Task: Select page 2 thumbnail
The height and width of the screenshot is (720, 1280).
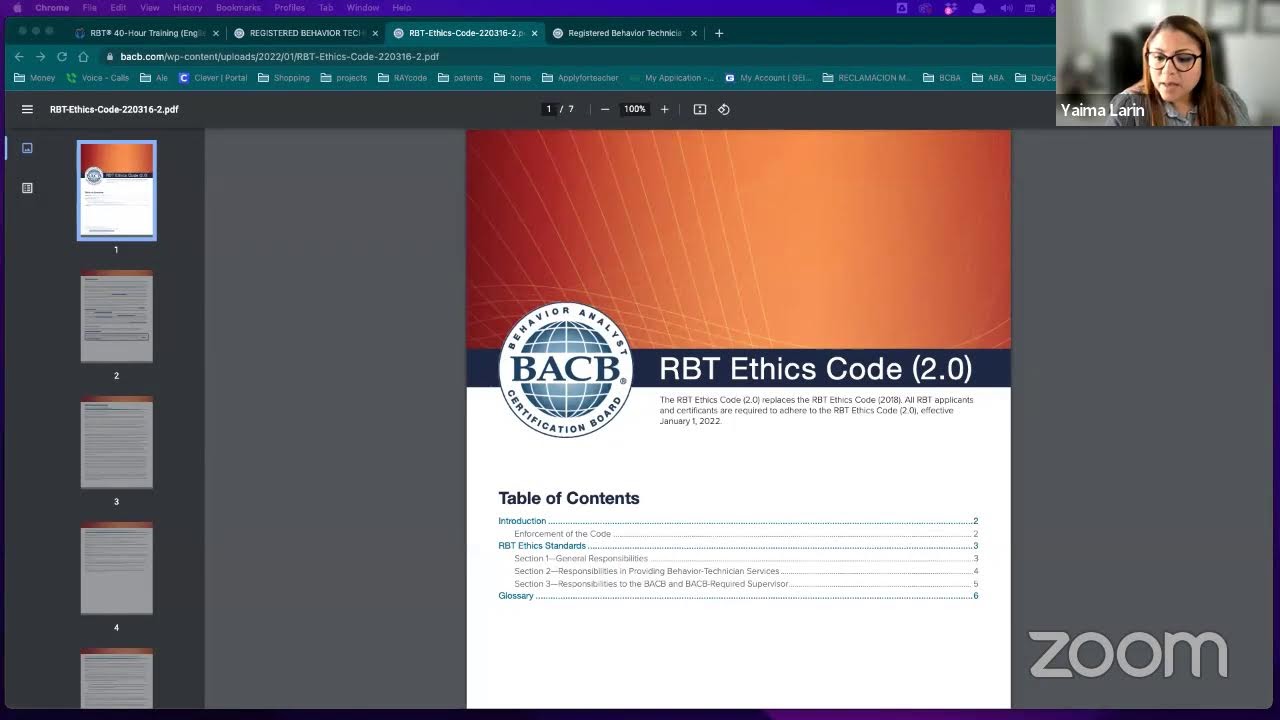Action: 117,316
